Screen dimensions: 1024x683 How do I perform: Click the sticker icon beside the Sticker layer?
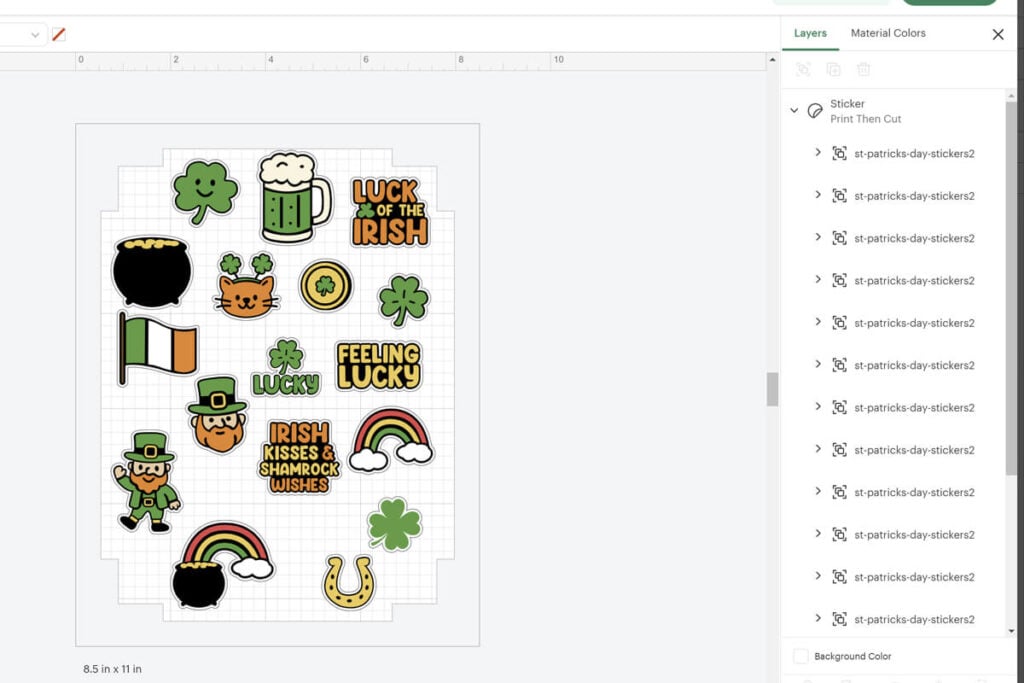point(814,111)
